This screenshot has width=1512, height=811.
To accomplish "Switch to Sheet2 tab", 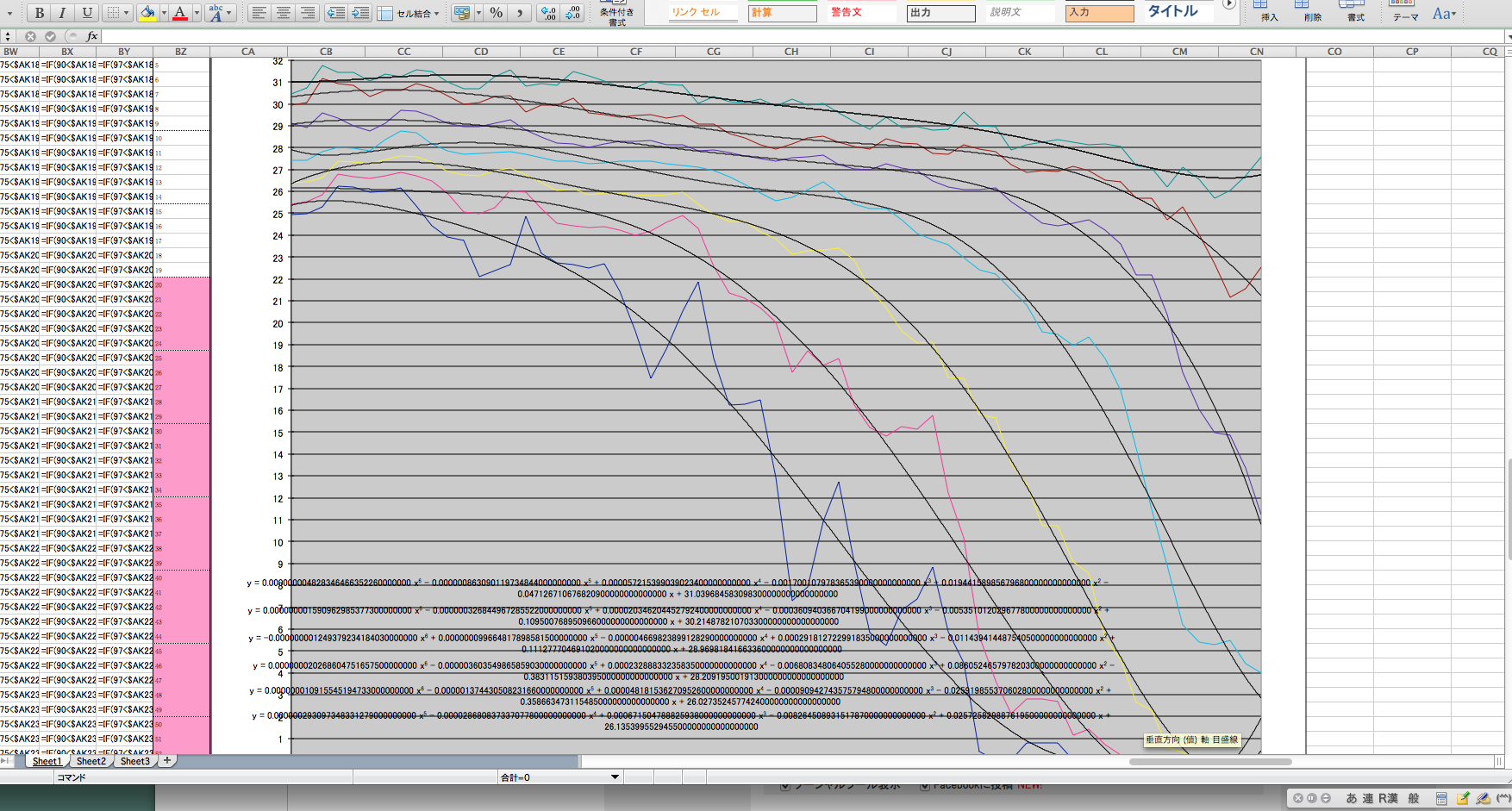I will pyautogui.click(x=91, y=761).
